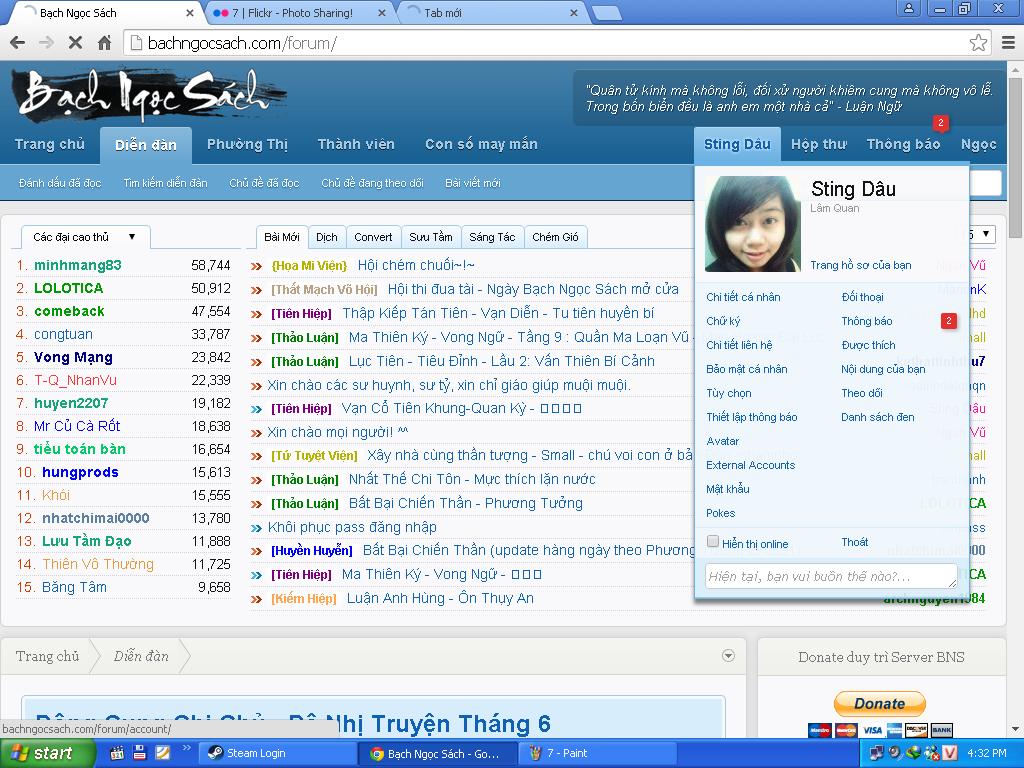Open Steam Login from the taskbar

coord(256,753)
